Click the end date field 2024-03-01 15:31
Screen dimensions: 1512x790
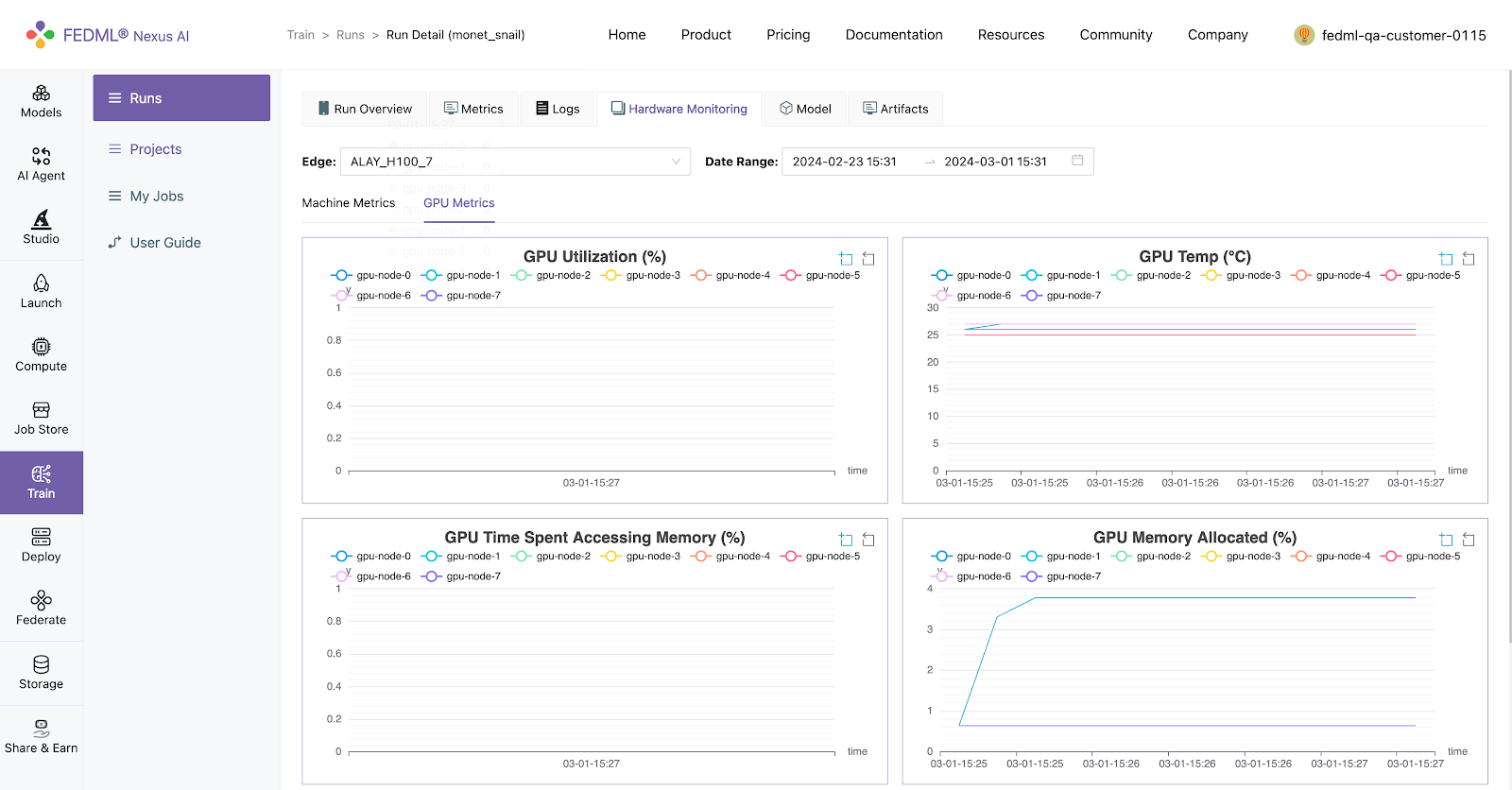pos(996,162)
